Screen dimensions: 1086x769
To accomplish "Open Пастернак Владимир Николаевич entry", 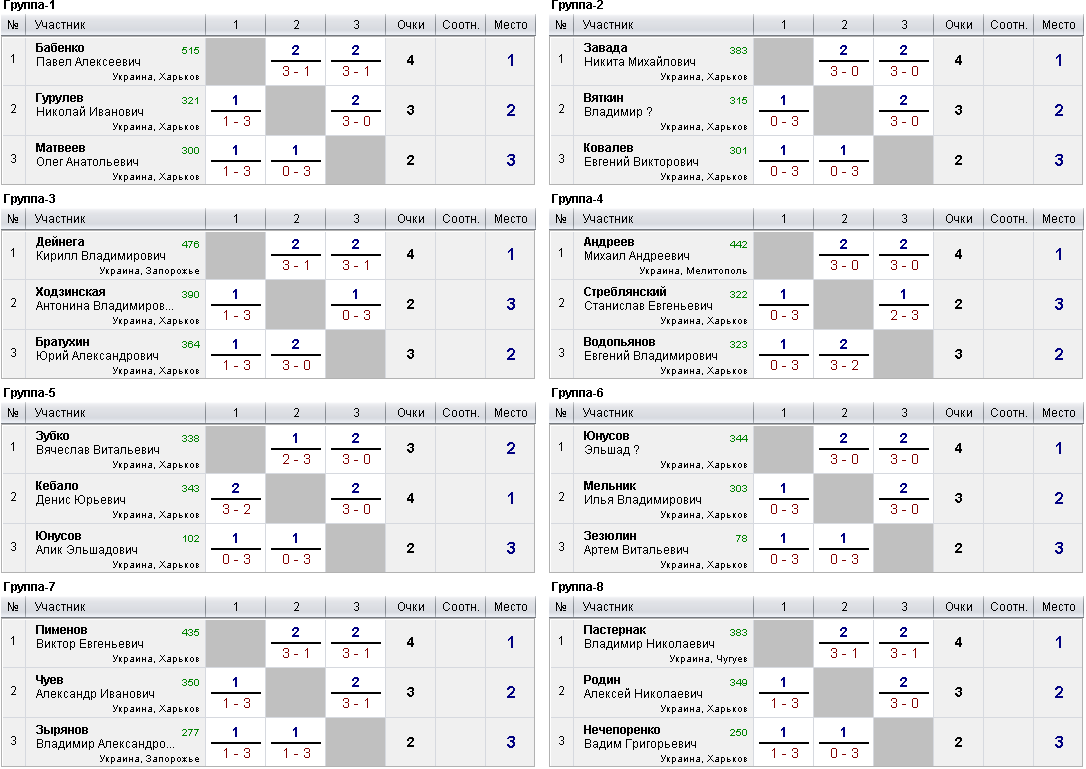I will 649,637.
